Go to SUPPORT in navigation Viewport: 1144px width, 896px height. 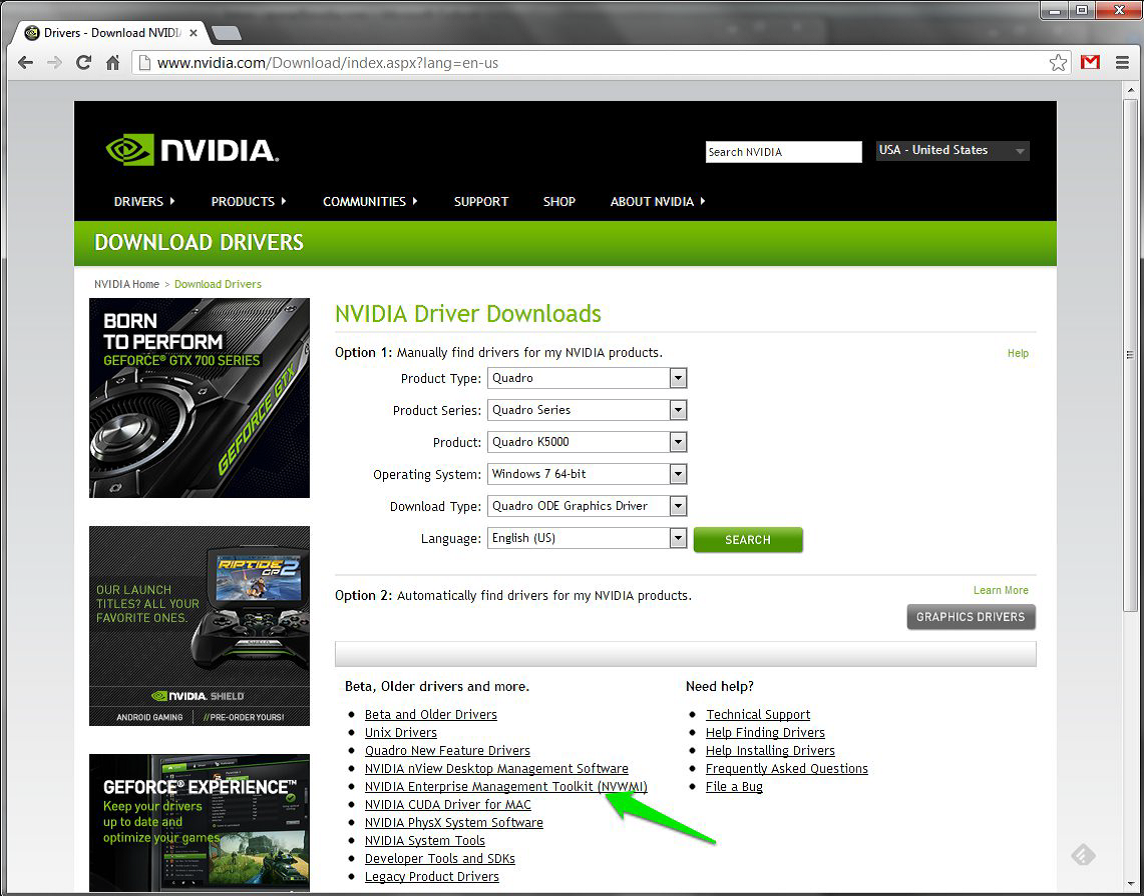click(x=481, y=201)
